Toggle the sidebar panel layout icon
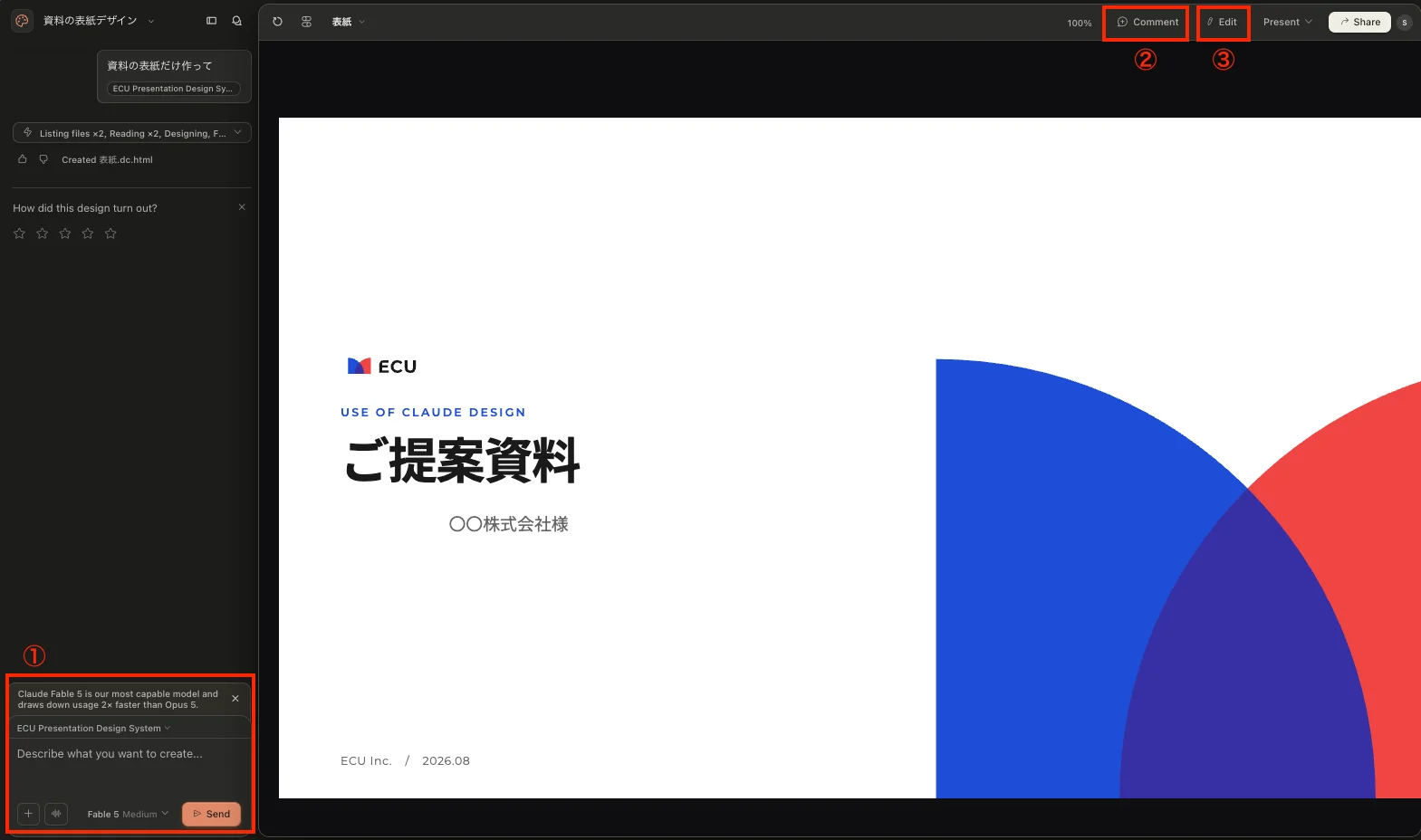Screen dimensions: 1421x840 (211, 21)
